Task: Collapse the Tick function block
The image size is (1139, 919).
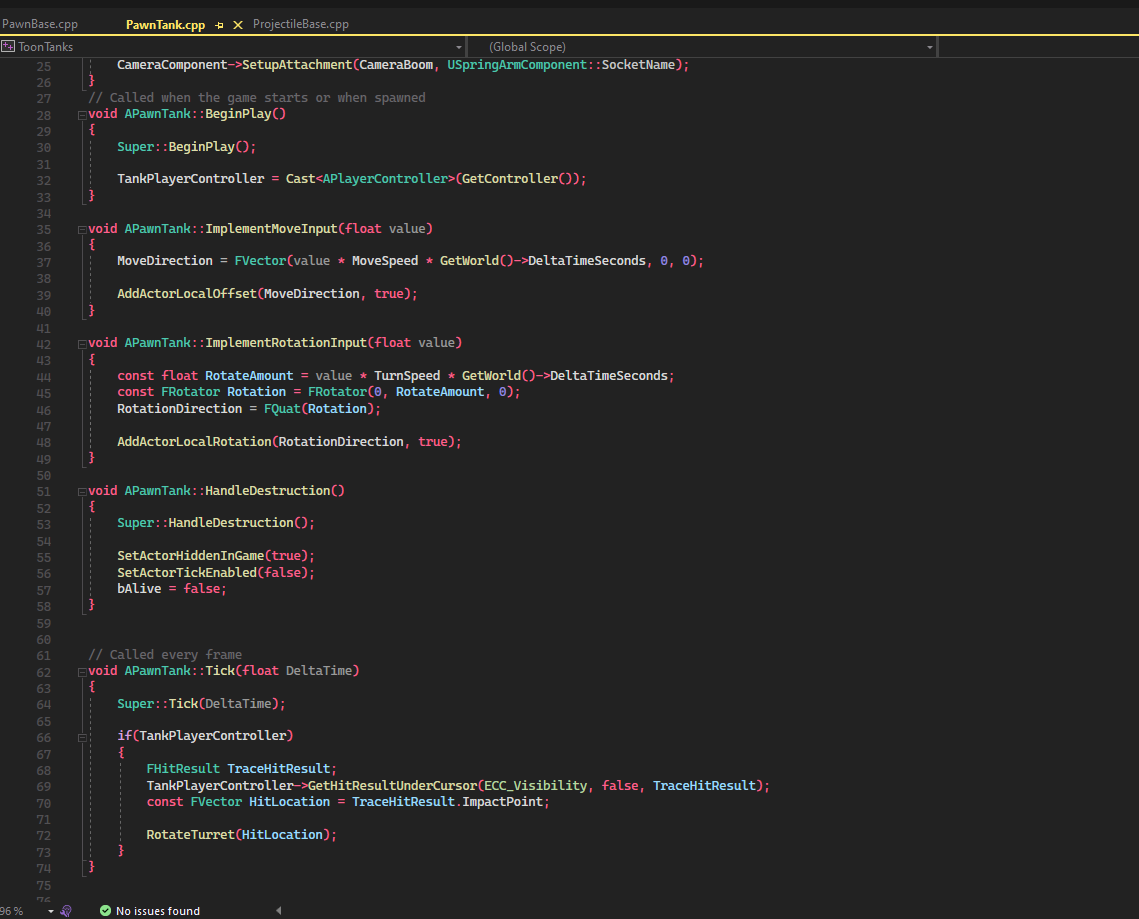Action: [x=82, y=671]
